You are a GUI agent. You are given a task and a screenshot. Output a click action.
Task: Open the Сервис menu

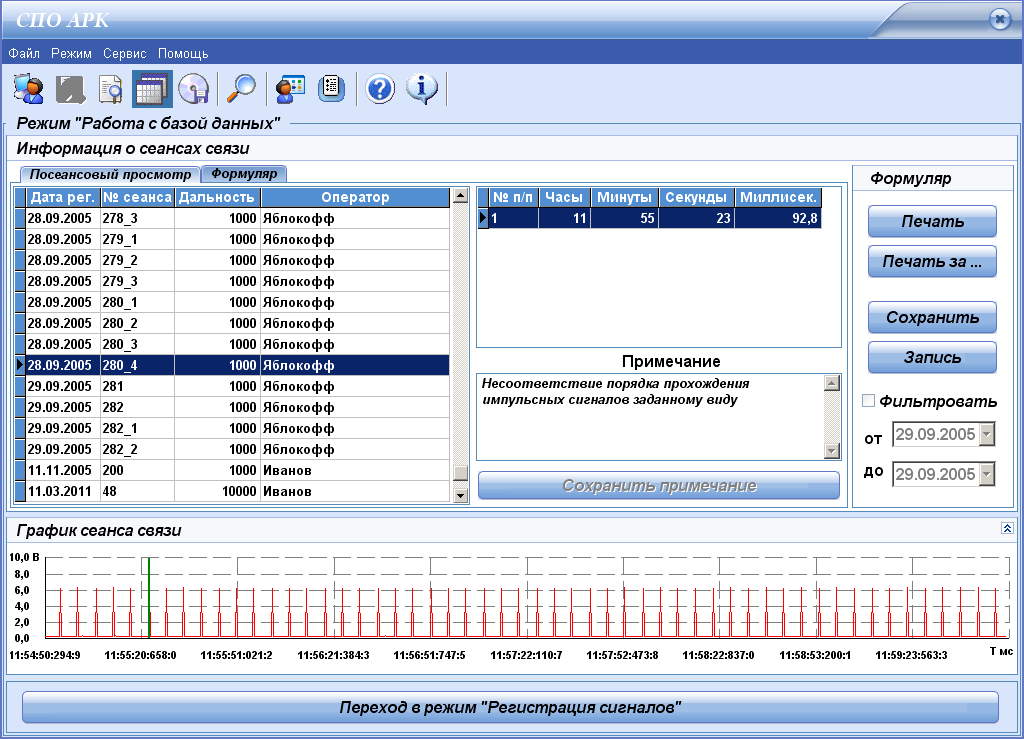(124, 53)
